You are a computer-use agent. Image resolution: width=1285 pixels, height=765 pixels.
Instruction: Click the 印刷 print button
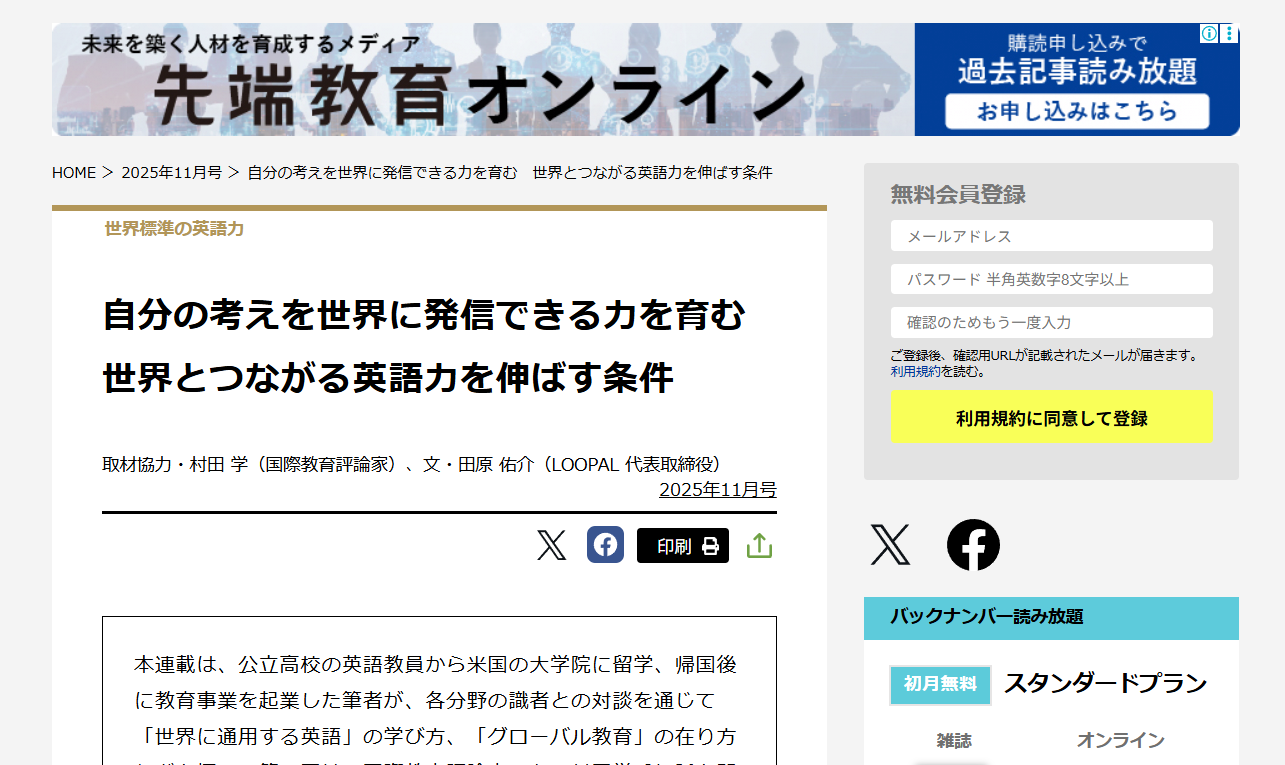[x=683, y=546]
